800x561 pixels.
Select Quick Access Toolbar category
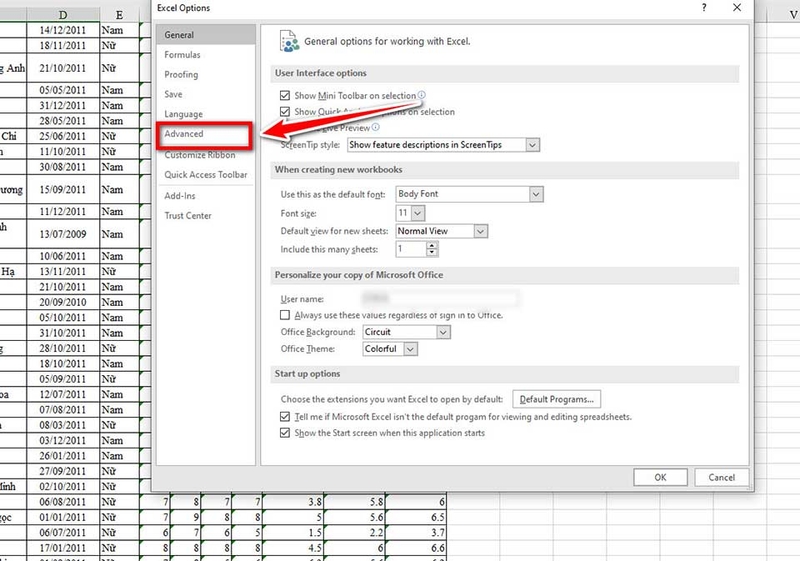206,174
